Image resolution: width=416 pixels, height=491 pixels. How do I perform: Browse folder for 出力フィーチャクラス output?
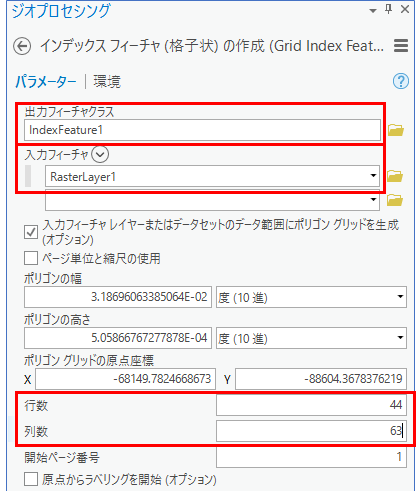[396, 130]
